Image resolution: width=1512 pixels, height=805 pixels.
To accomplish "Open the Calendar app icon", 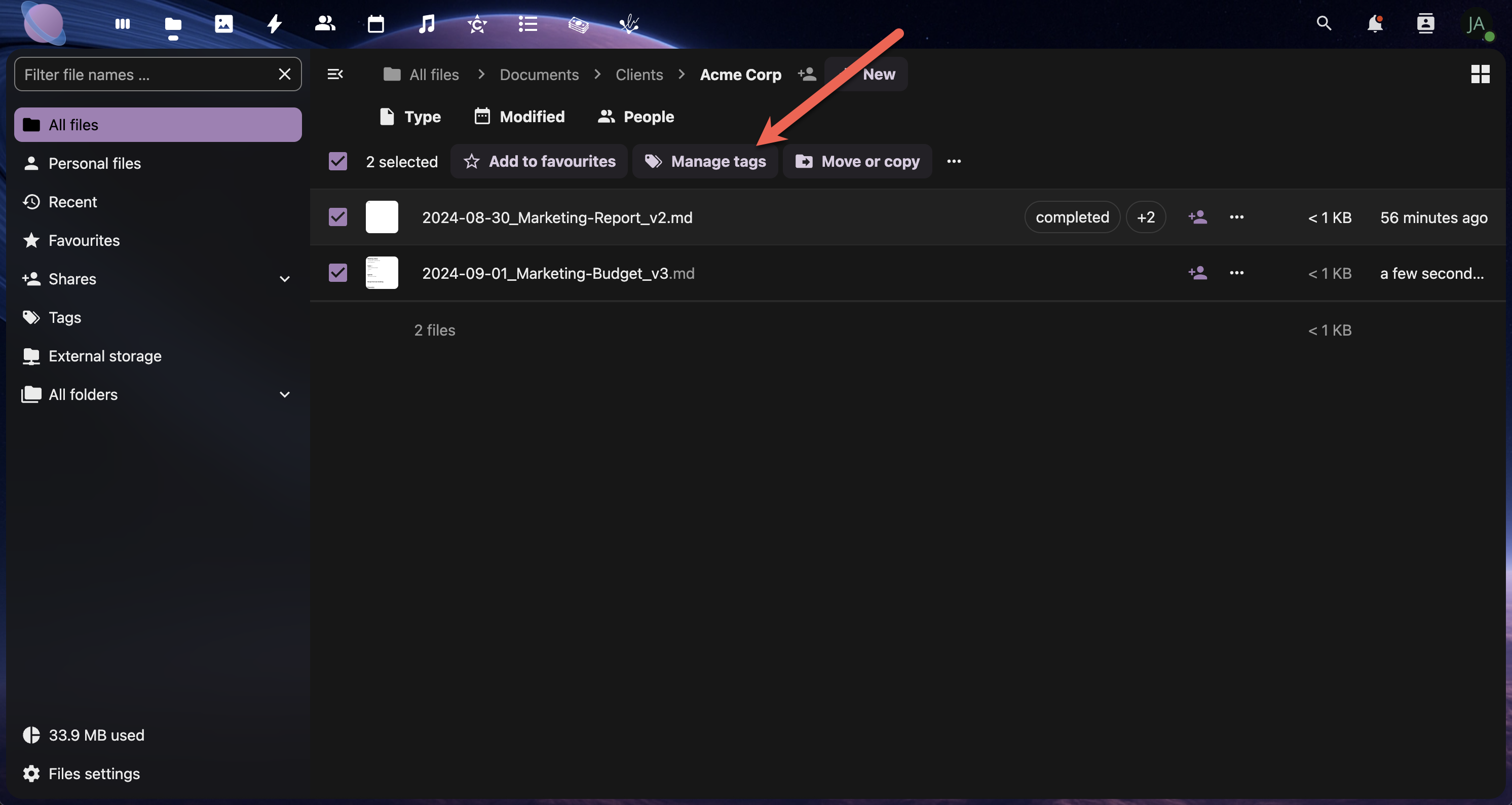I will (x=375, y=24).
